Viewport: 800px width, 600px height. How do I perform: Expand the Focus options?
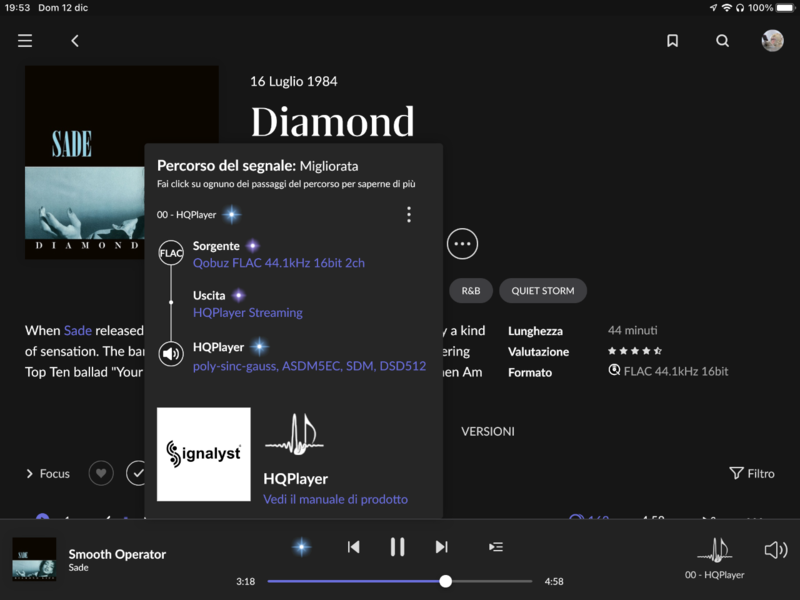(48, 474)
